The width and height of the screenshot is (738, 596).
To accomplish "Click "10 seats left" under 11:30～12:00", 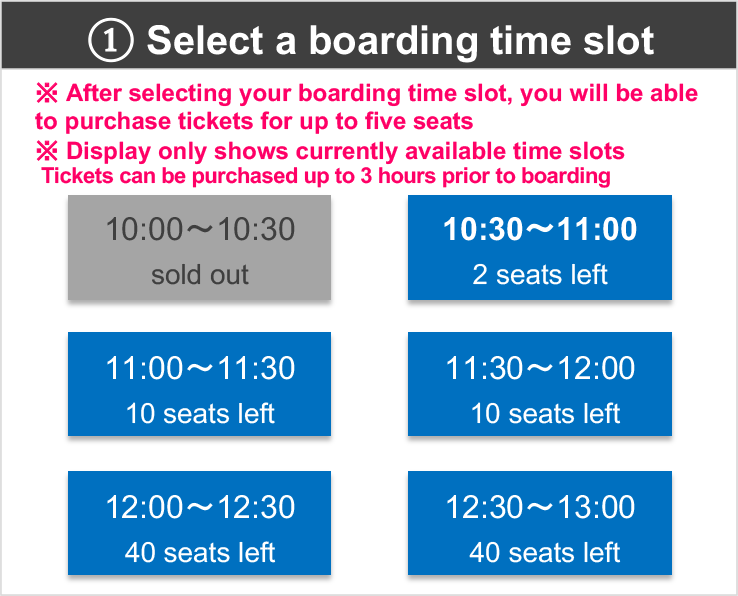I will click(546, 413).
